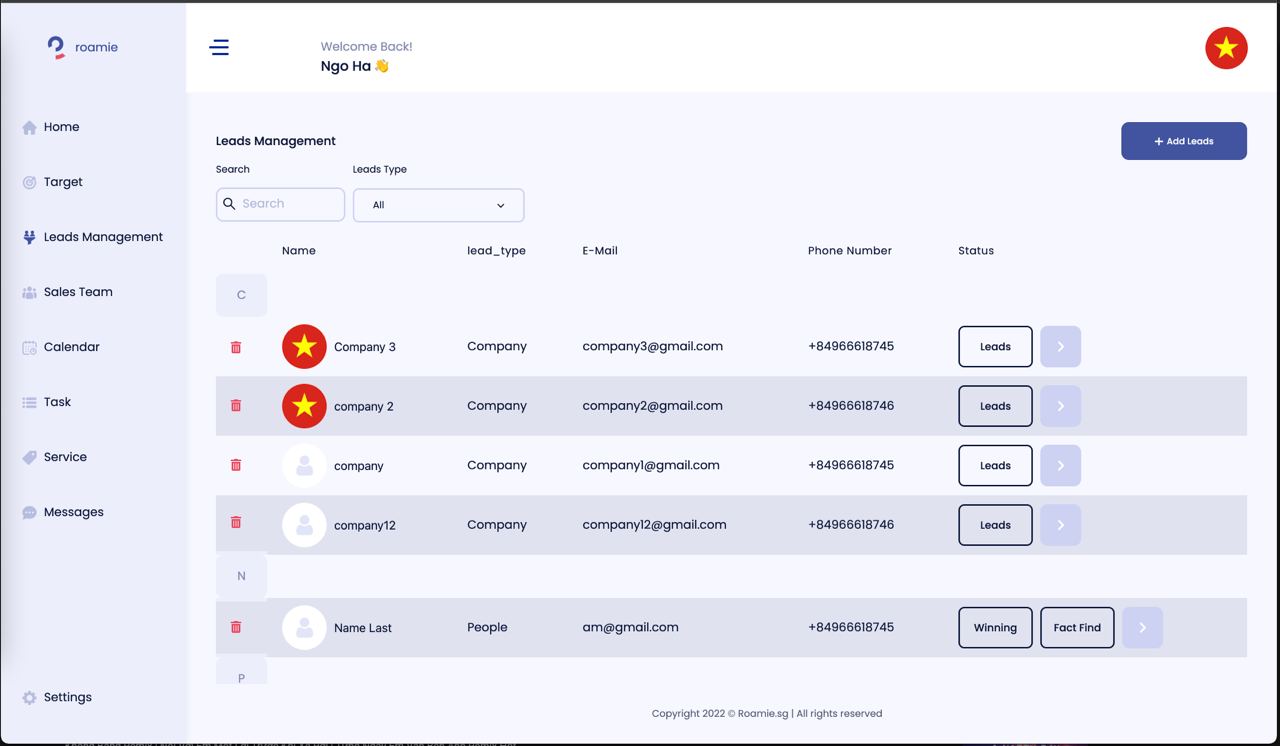The height and width of the screenshot is (746, 1280).
Task: Open Settings from sidebar
Action: (x=67, y=697)
